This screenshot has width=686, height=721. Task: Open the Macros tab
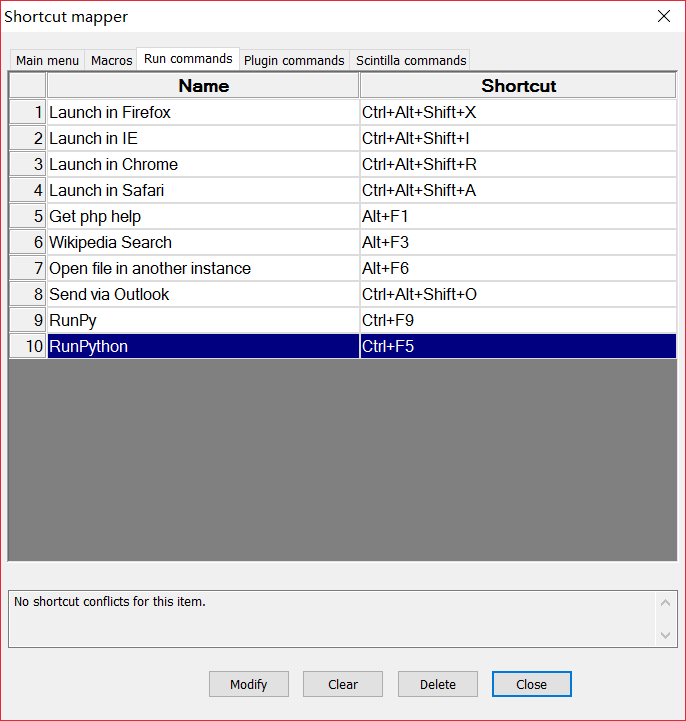pyautogui.click(x=112, y=60)
